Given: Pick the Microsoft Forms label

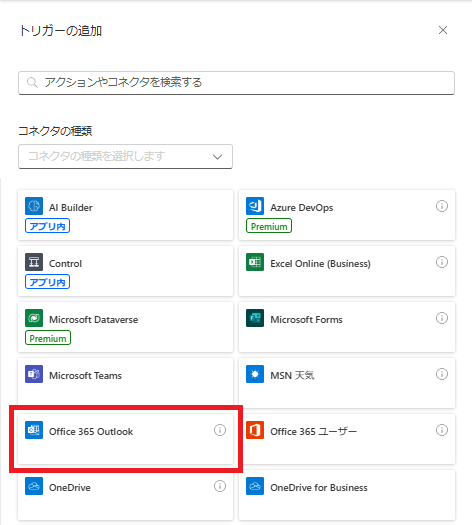Looking at the screenshot, I should [306, 319].
